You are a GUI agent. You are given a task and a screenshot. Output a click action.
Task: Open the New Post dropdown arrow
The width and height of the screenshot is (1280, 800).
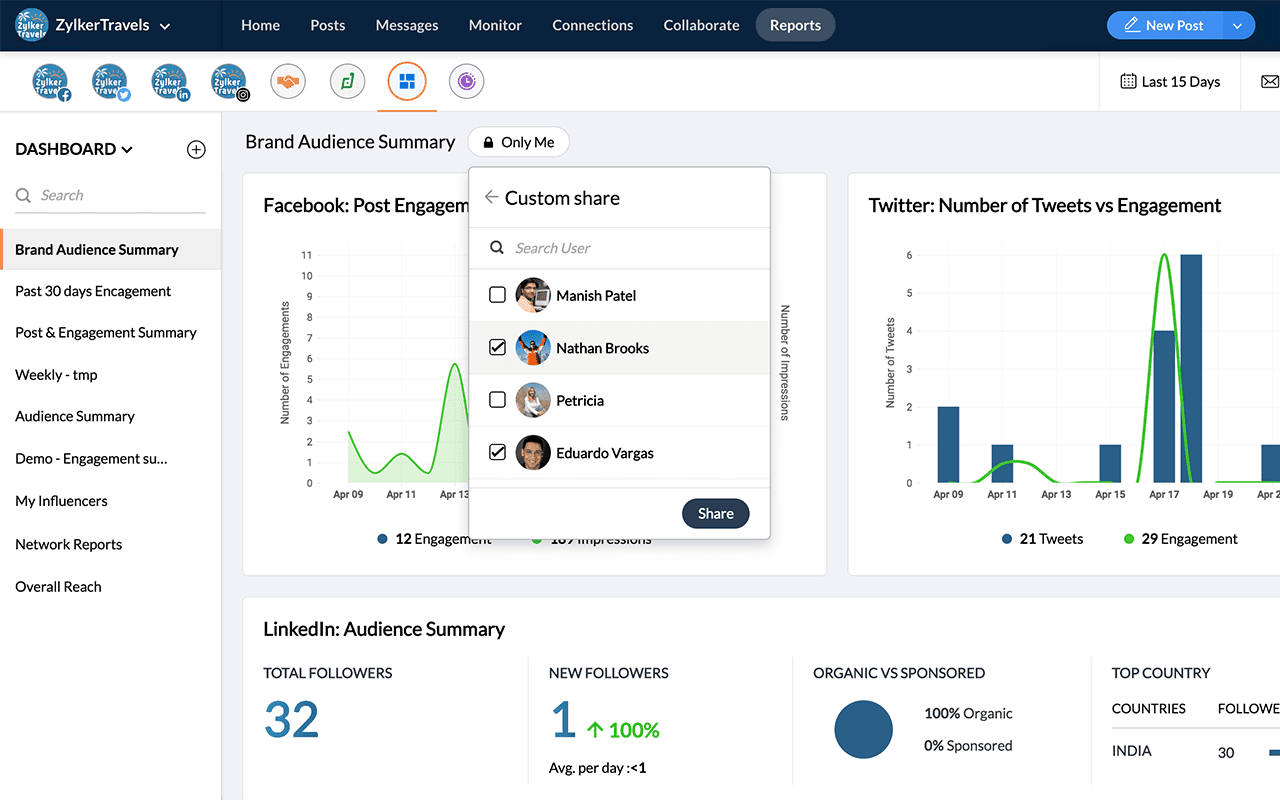(1237, 26)
